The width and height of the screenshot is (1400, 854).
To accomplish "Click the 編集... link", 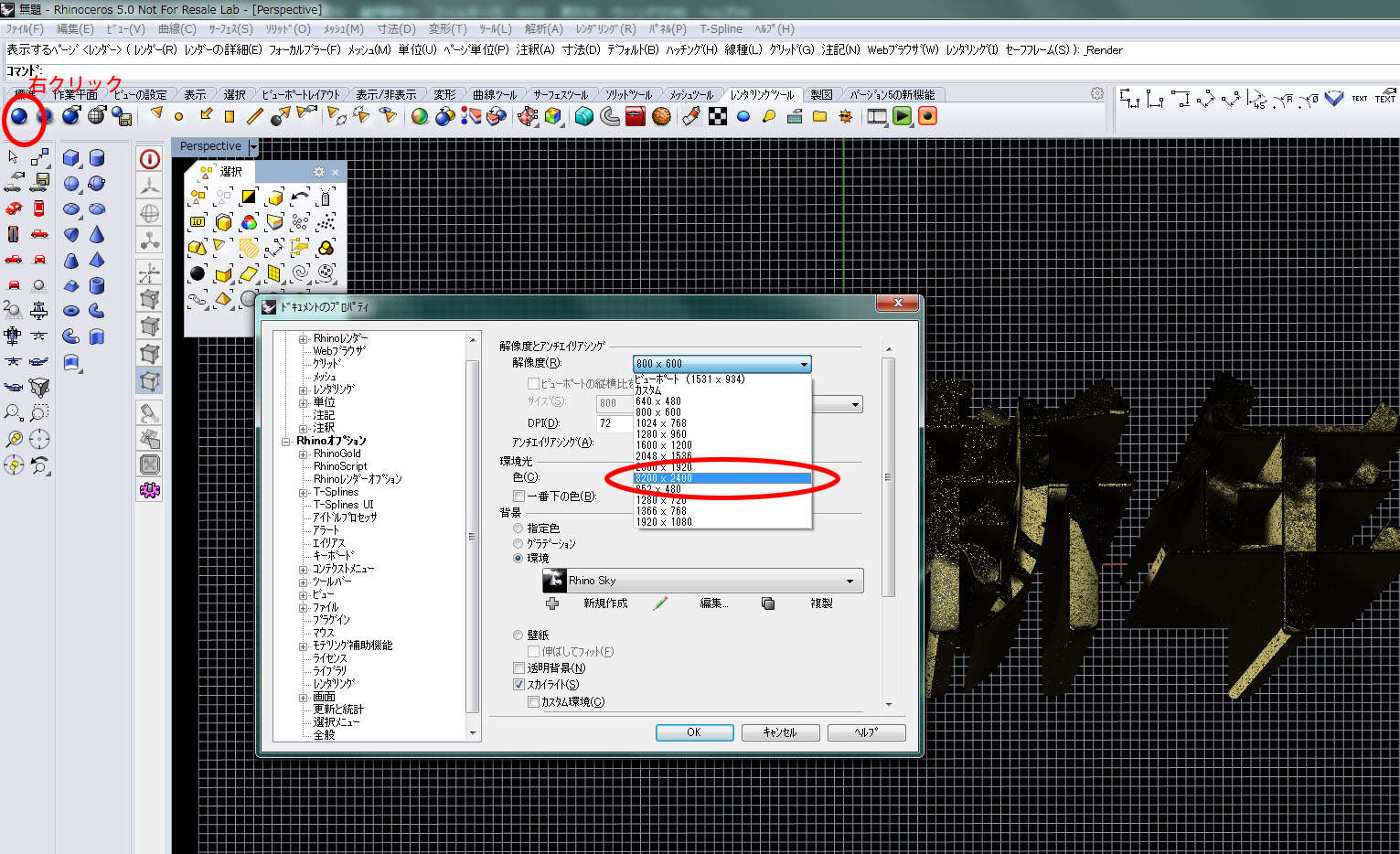I will click(713, 603).
